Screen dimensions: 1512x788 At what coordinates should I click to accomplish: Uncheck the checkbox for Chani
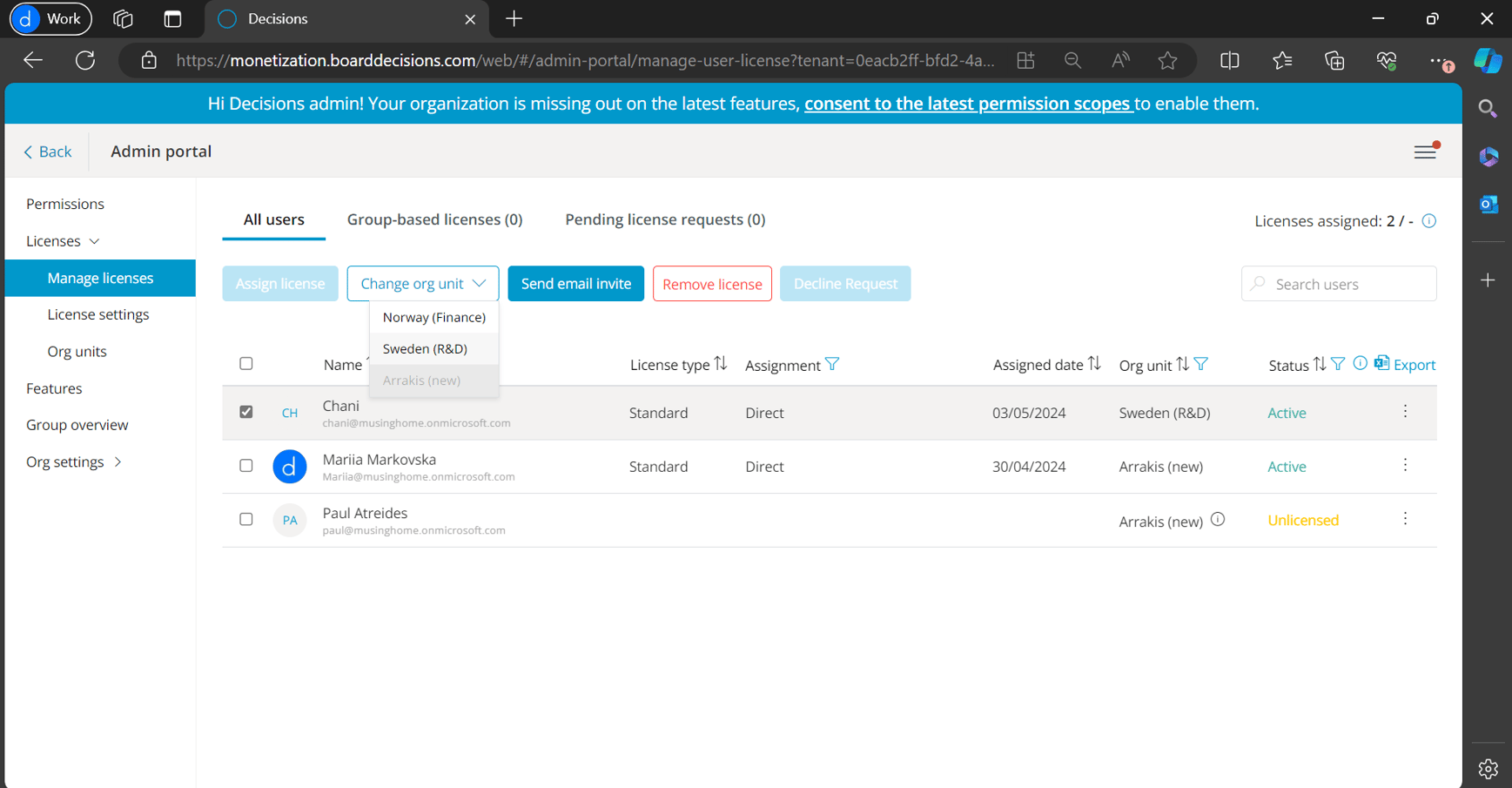pos(246,412)
